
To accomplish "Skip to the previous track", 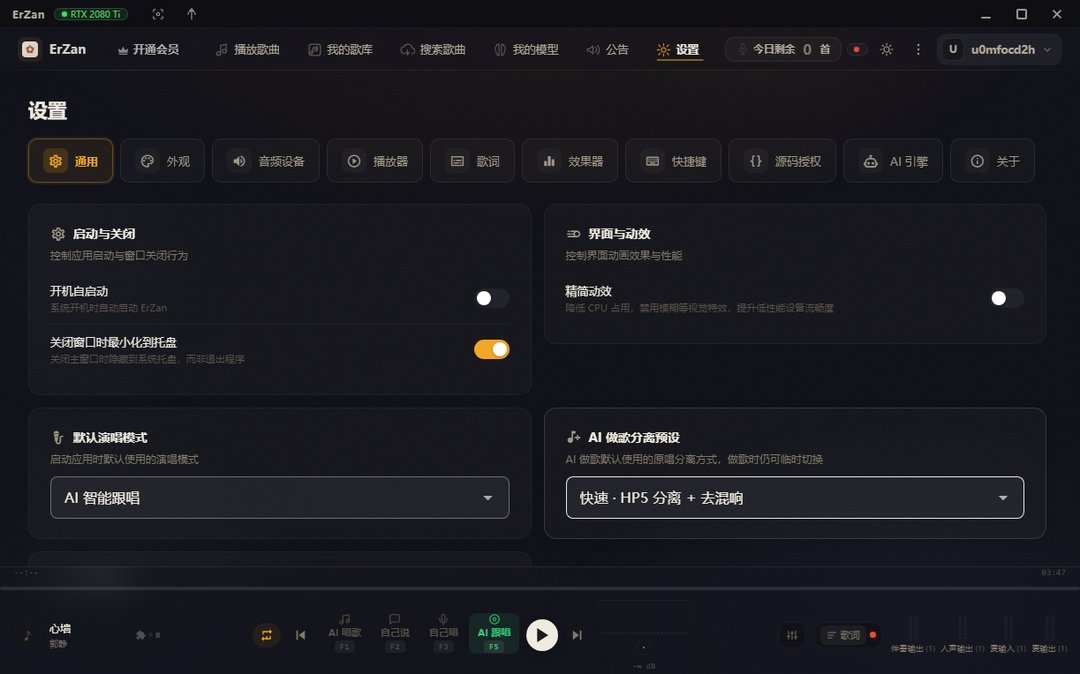I will coord(300,635).
